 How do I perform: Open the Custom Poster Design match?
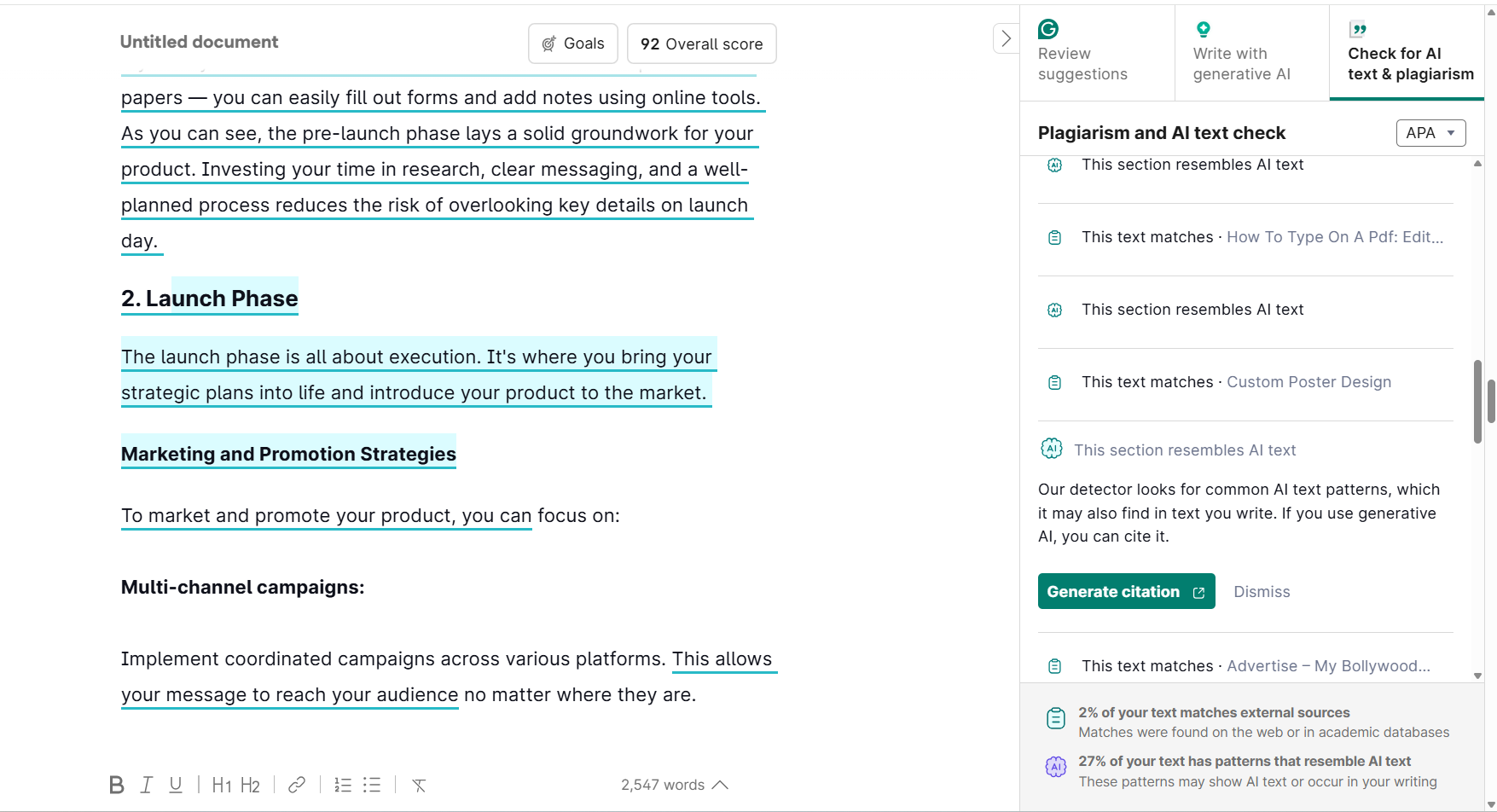click(1308, 382)
